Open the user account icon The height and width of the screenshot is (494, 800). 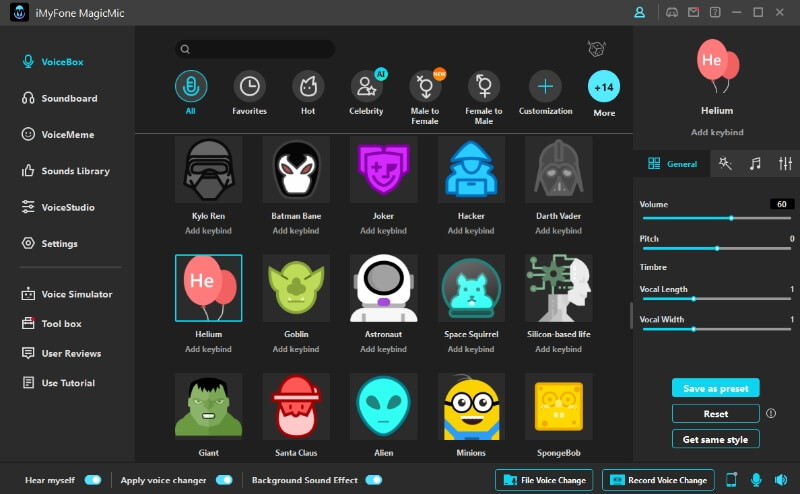coord(639,12)
